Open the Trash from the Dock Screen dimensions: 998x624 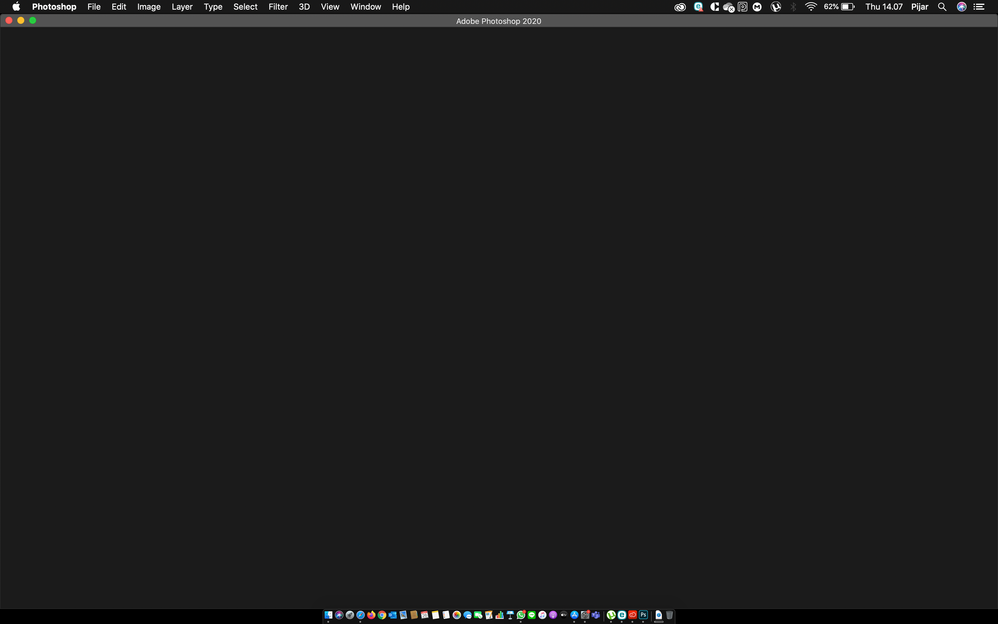[669, 615]
